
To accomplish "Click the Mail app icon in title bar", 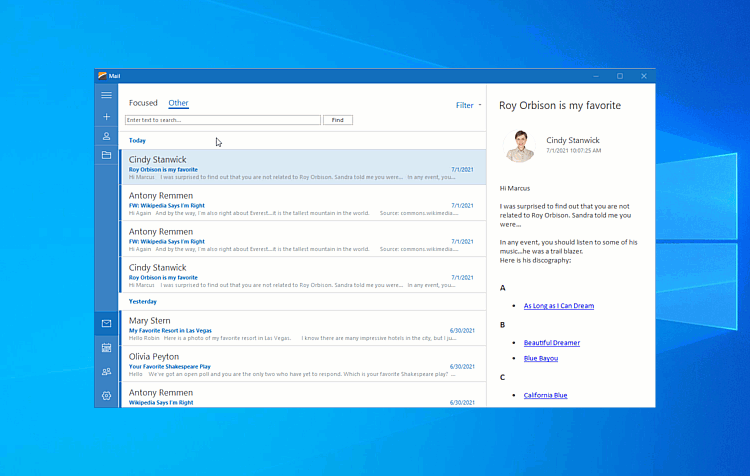I will coord(102,76).
